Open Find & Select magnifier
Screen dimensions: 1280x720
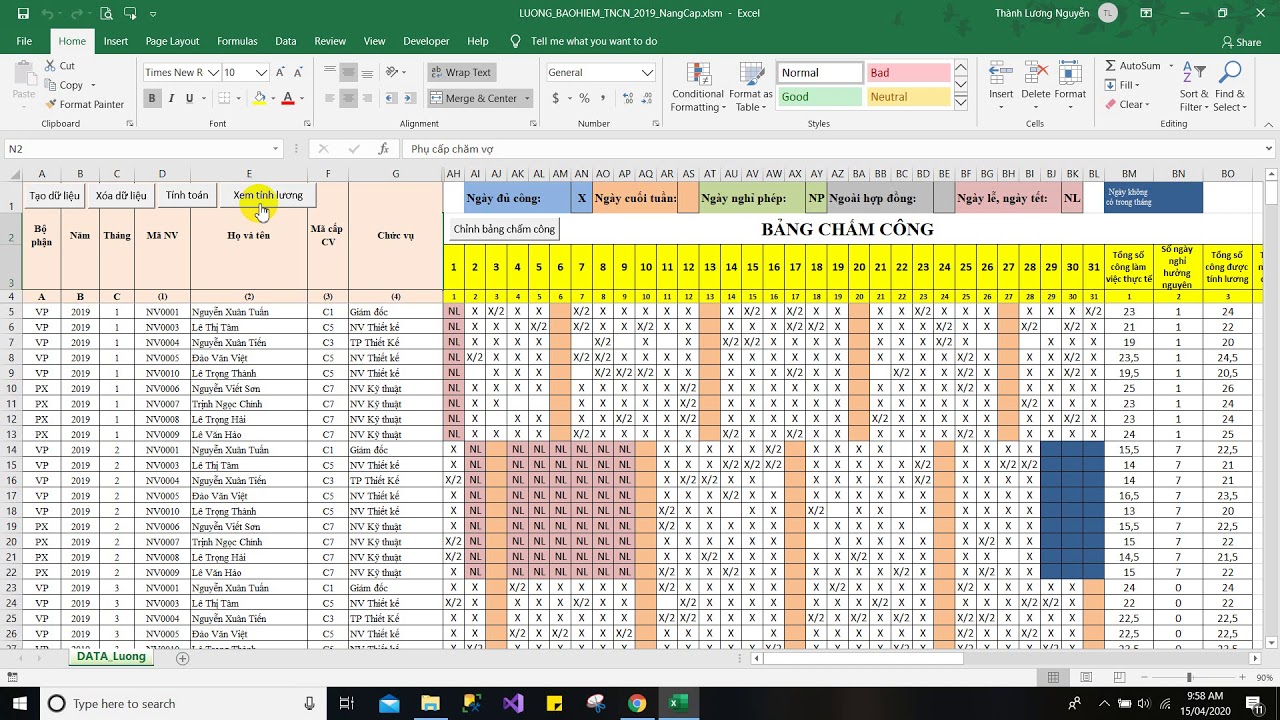click(1229, 88)
